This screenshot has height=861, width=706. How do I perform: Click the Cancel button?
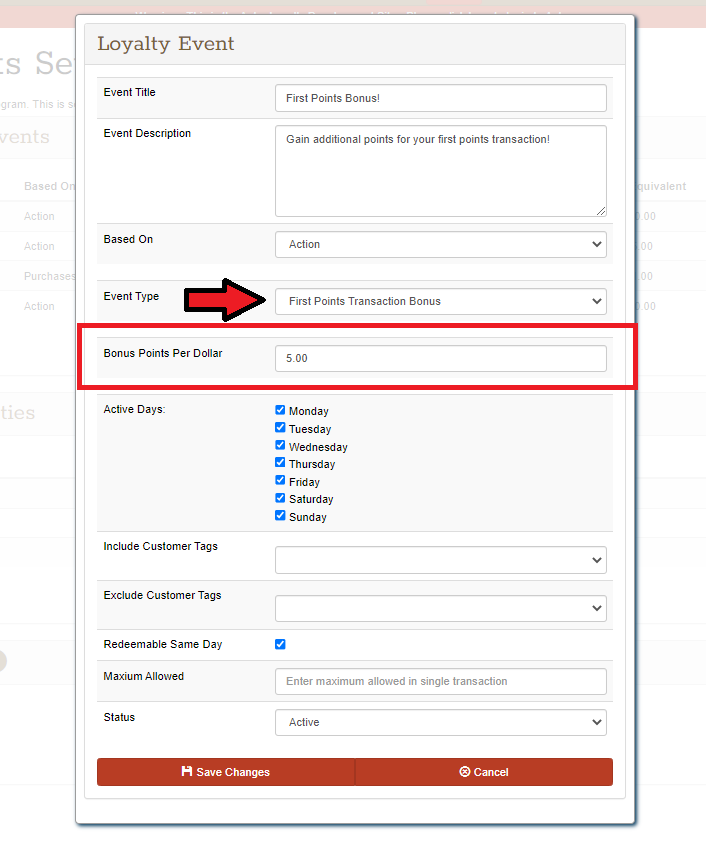[x=484, y=772]
